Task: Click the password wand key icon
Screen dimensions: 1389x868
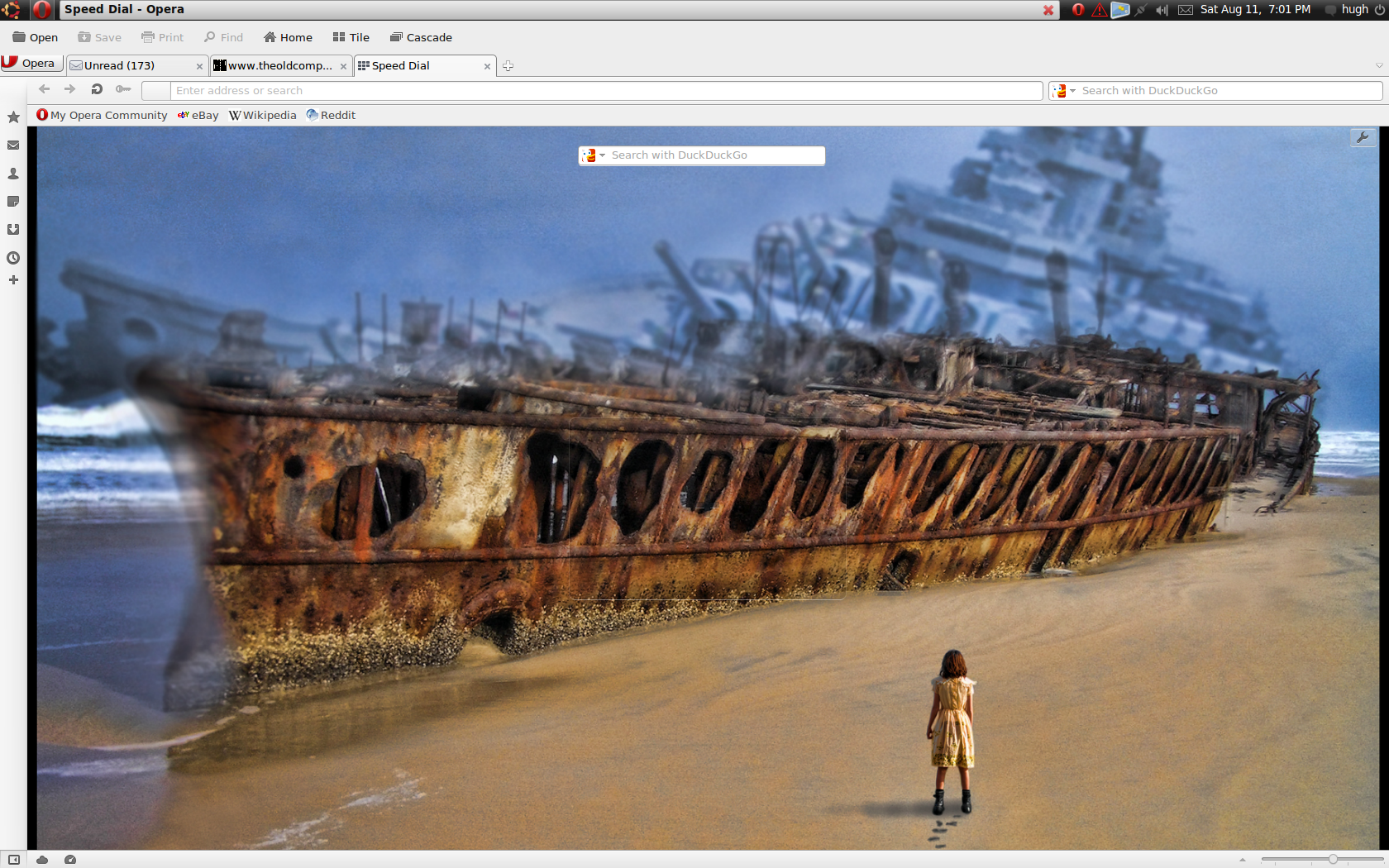Action: tap(123, 89)
